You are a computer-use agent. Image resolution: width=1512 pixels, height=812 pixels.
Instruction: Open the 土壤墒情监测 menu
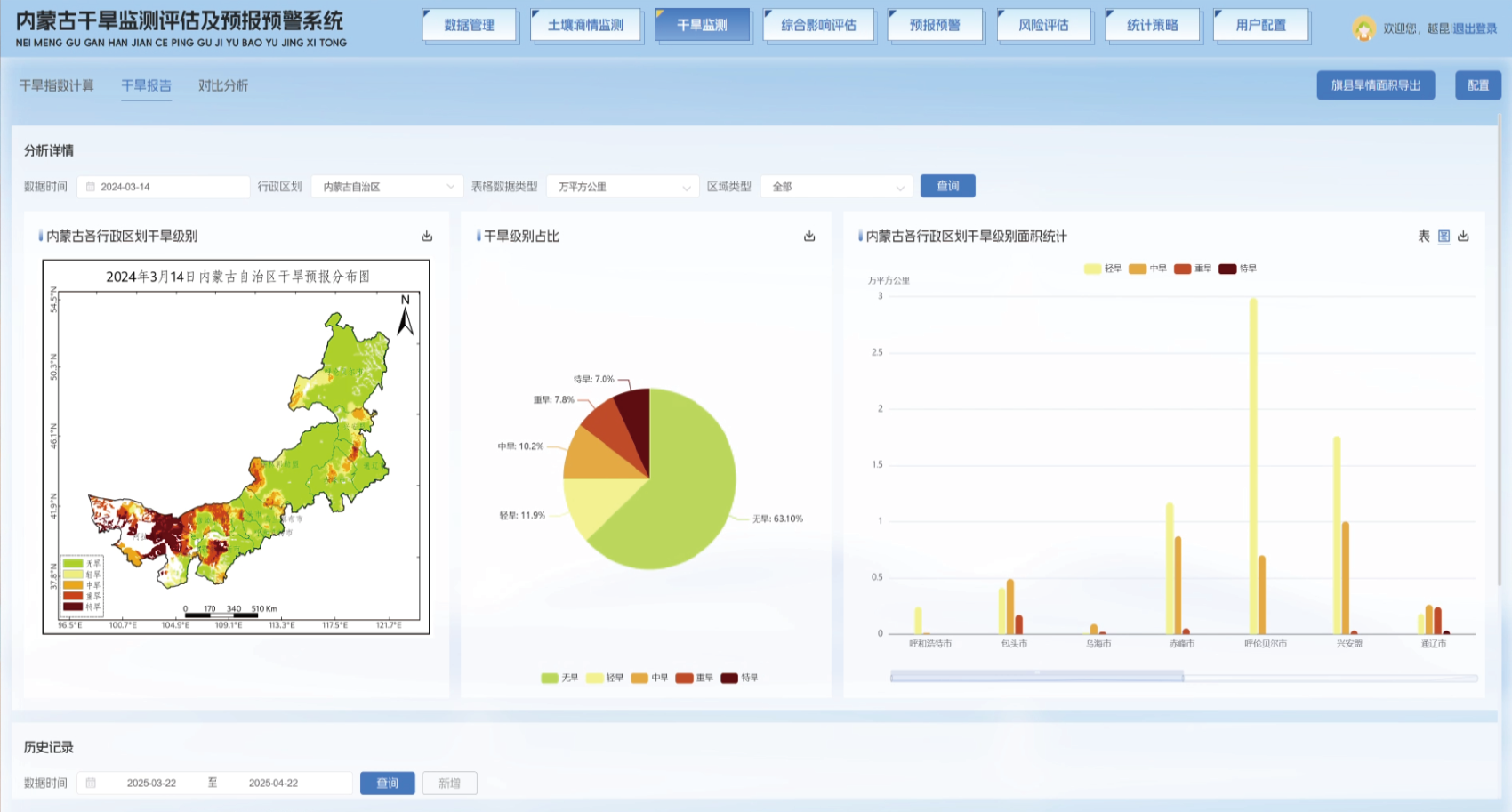point(585,25)
